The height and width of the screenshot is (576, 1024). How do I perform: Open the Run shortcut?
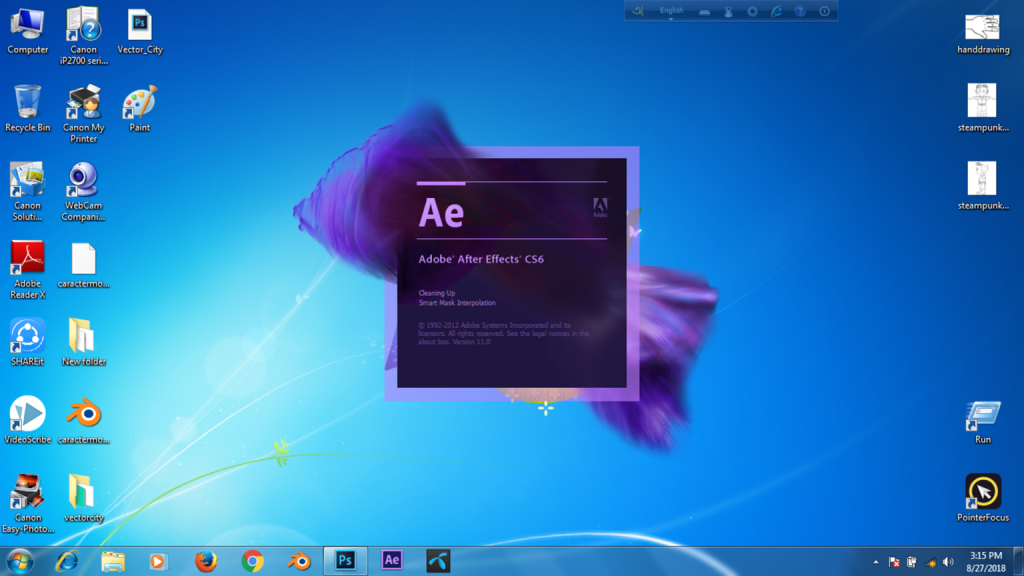(x=983, y=423)
